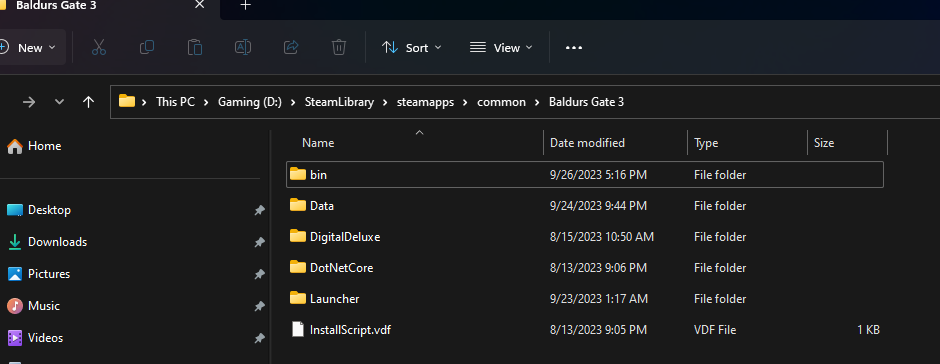Expand chevron after Gaming (D:) breadcrumb

coord(293,103)
